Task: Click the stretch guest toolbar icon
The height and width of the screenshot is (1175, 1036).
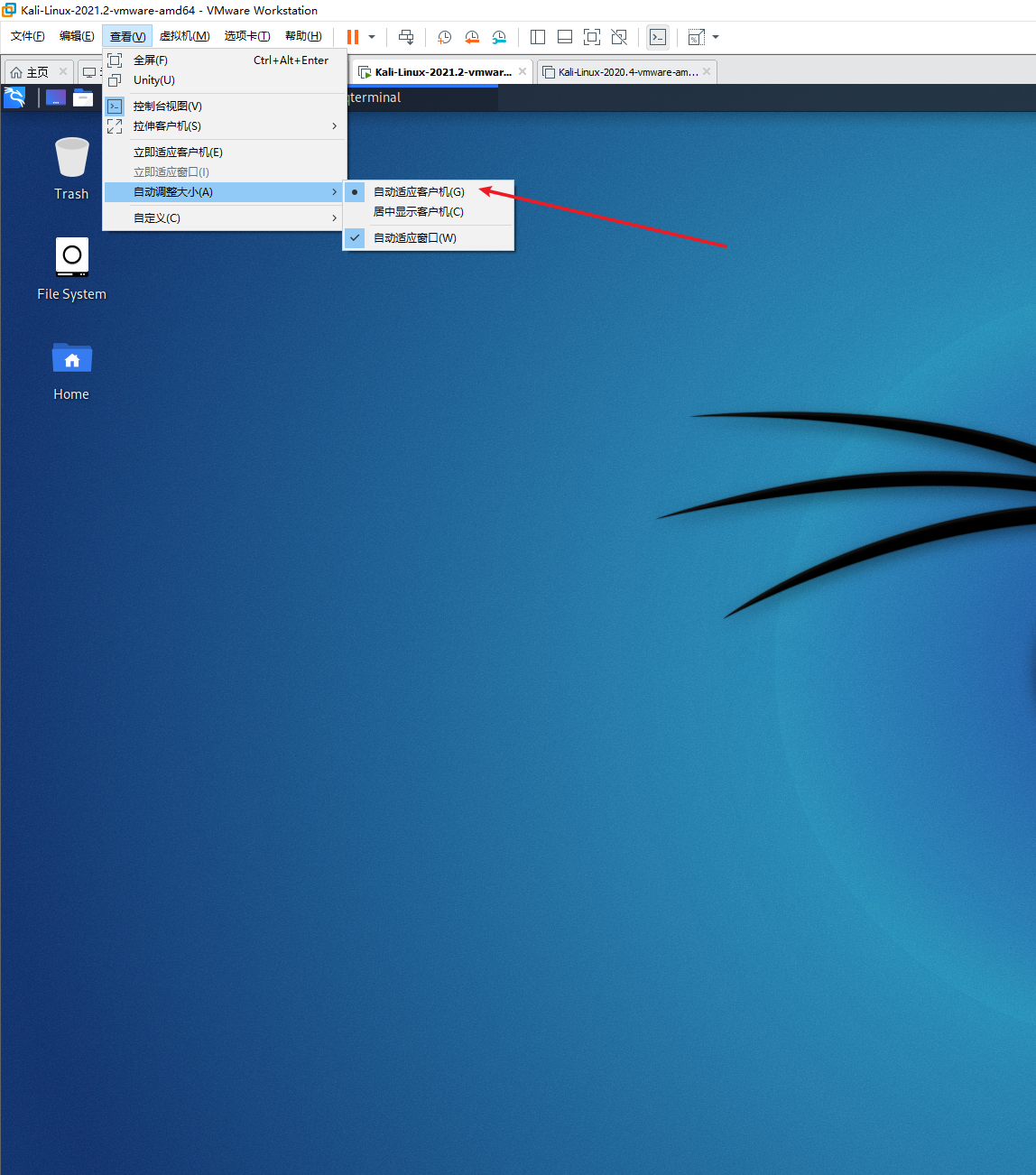Action: [x=696, y=37]
